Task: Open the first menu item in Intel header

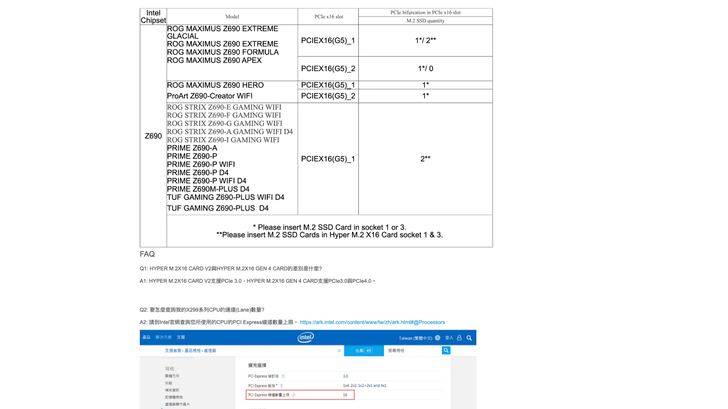Action: pyautogui.click(x=146, y=337)
